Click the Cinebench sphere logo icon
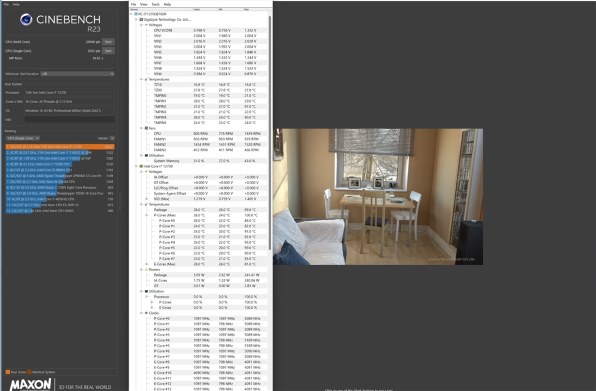 coord(26,19)
